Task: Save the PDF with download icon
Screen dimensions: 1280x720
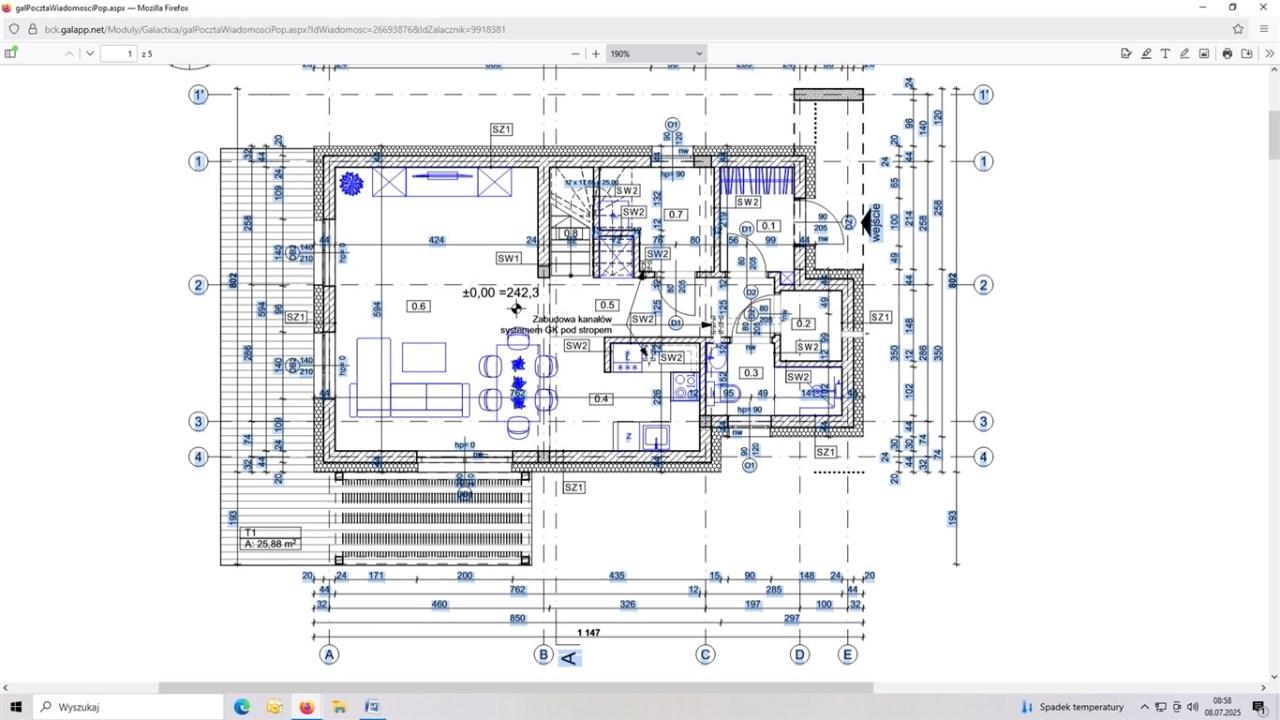Action: [x=1247, y=53]
